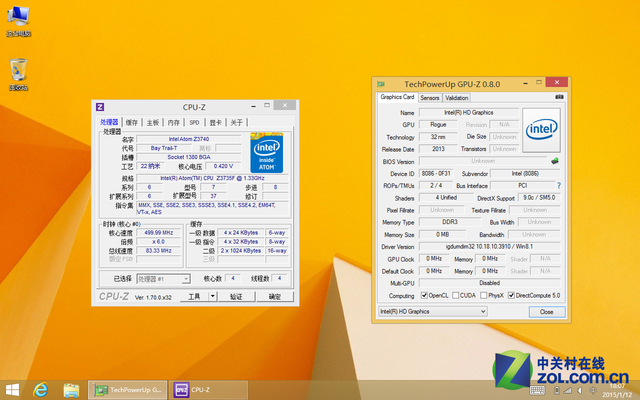Click the Bus Interface question mark
The width and height of the screenshot is (640, 400).
pyautogui.click(x=559, y=186)
